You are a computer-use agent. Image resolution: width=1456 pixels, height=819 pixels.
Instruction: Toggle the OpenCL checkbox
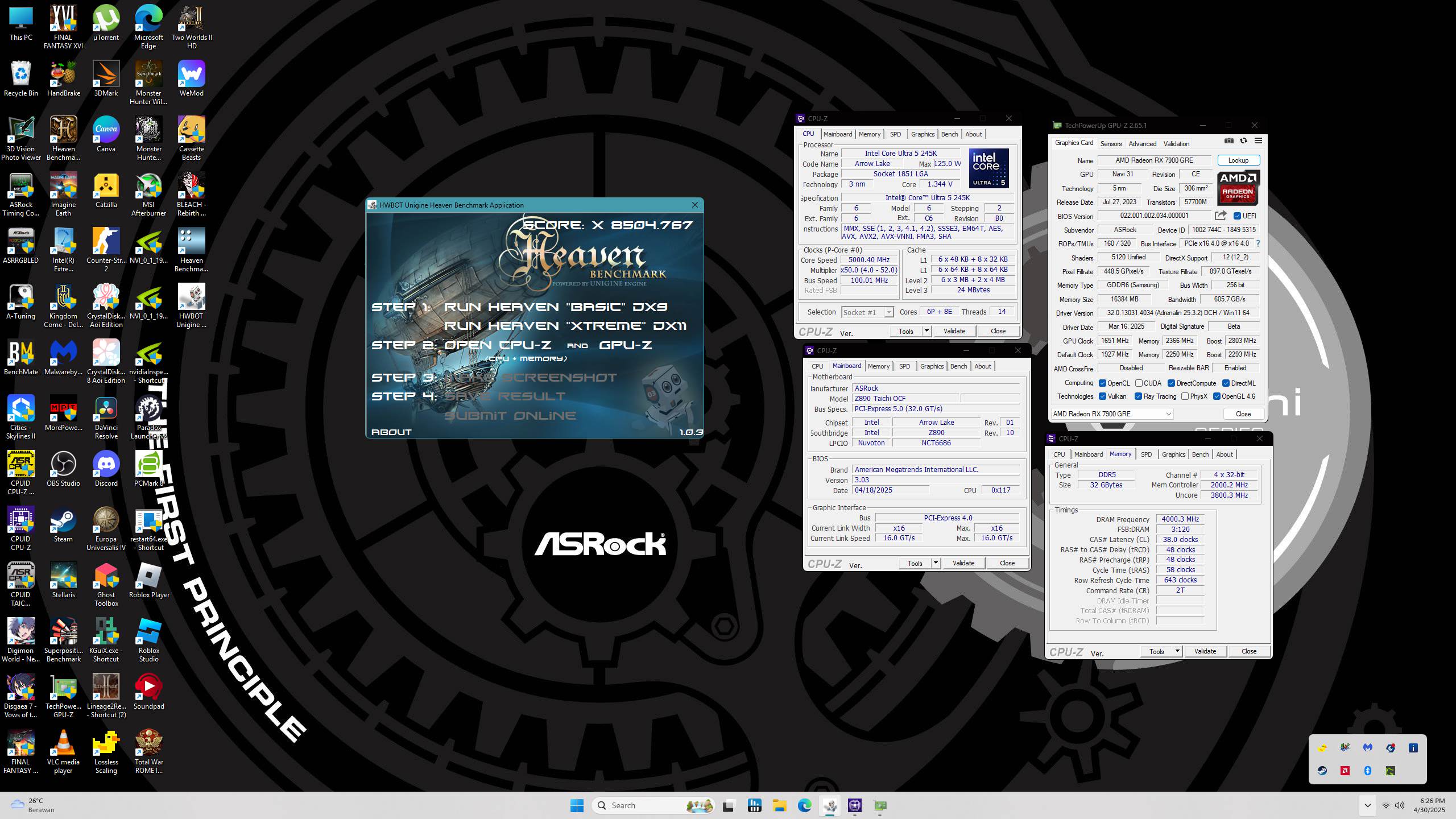tap(1102, 383)
